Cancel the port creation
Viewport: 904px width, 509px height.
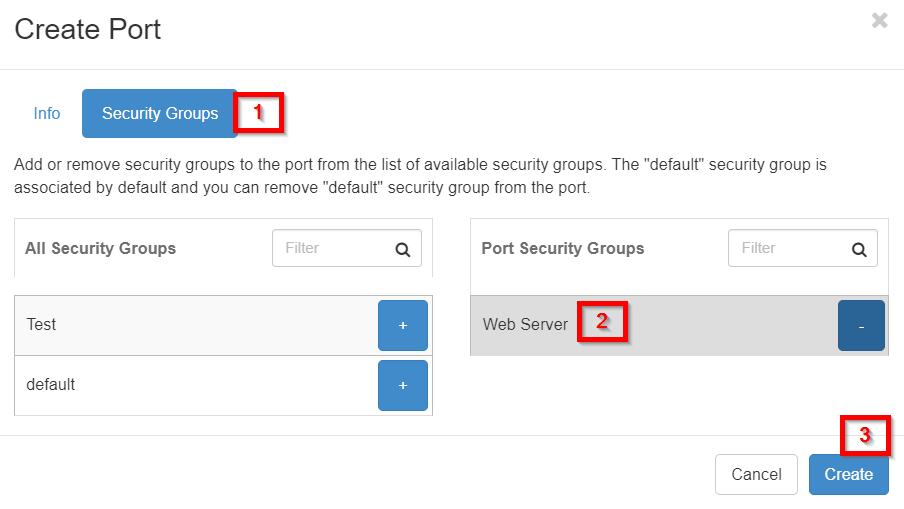pos(756,474)
